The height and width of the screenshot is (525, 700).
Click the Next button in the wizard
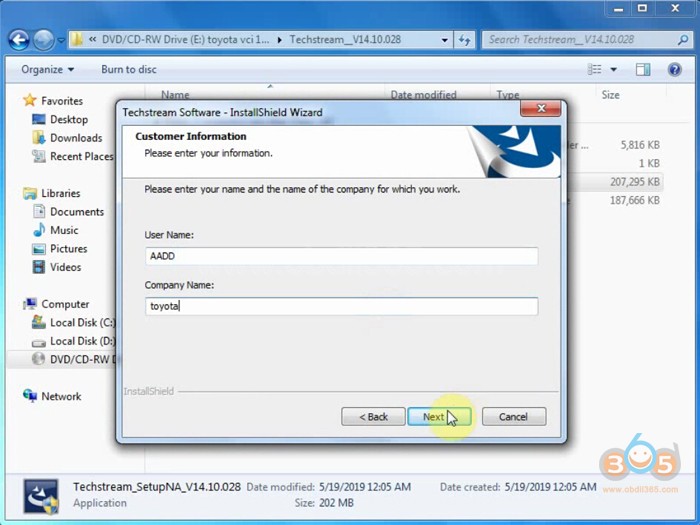click(439, 417)
